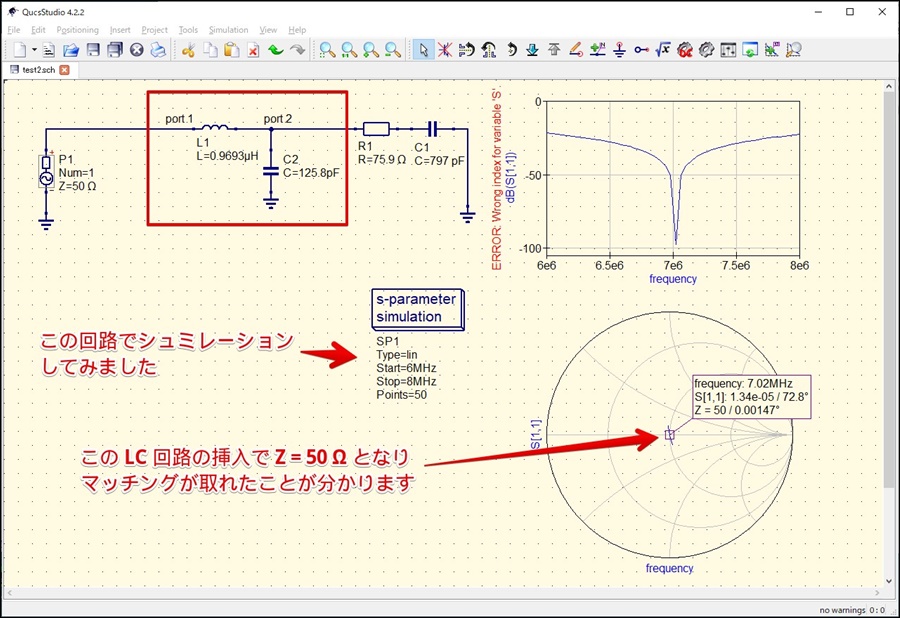Click the no warnings status text

point(842,610)
